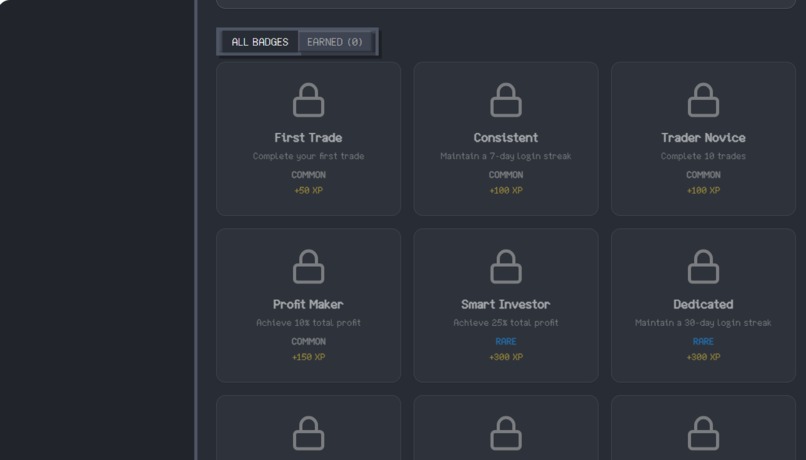
Task: Click the COMMON label on Trader Novice
Action: (x=703, y=175)
